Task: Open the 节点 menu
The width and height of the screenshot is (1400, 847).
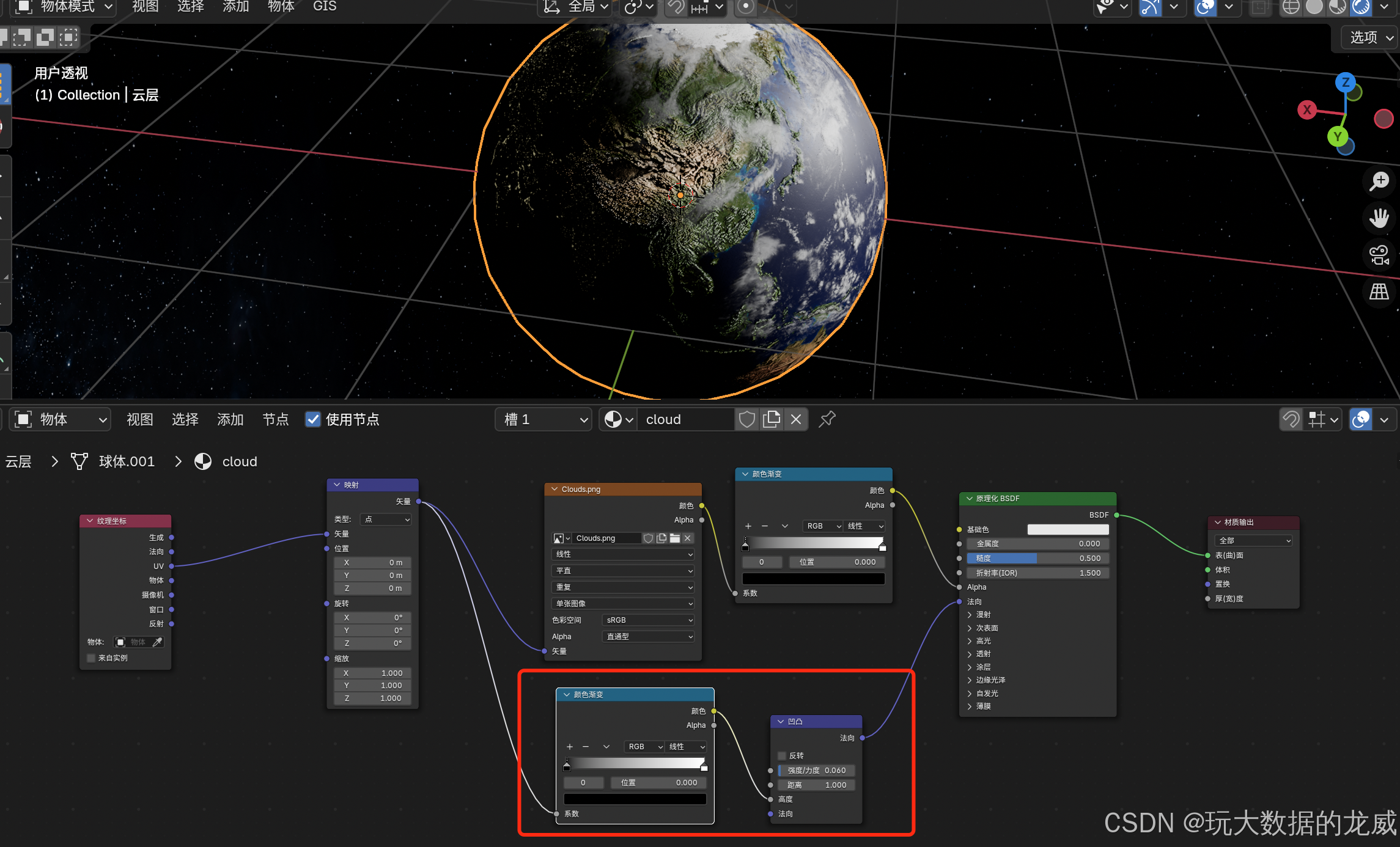Action: click(x=275, y=419)
